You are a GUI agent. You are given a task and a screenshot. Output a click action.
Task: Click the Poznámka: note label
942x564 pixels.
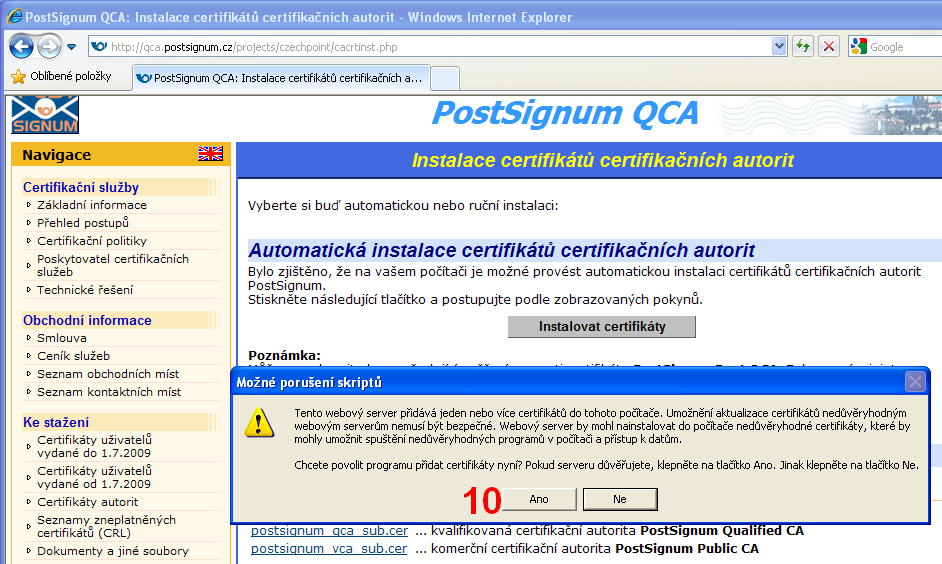tap(284, 356)
